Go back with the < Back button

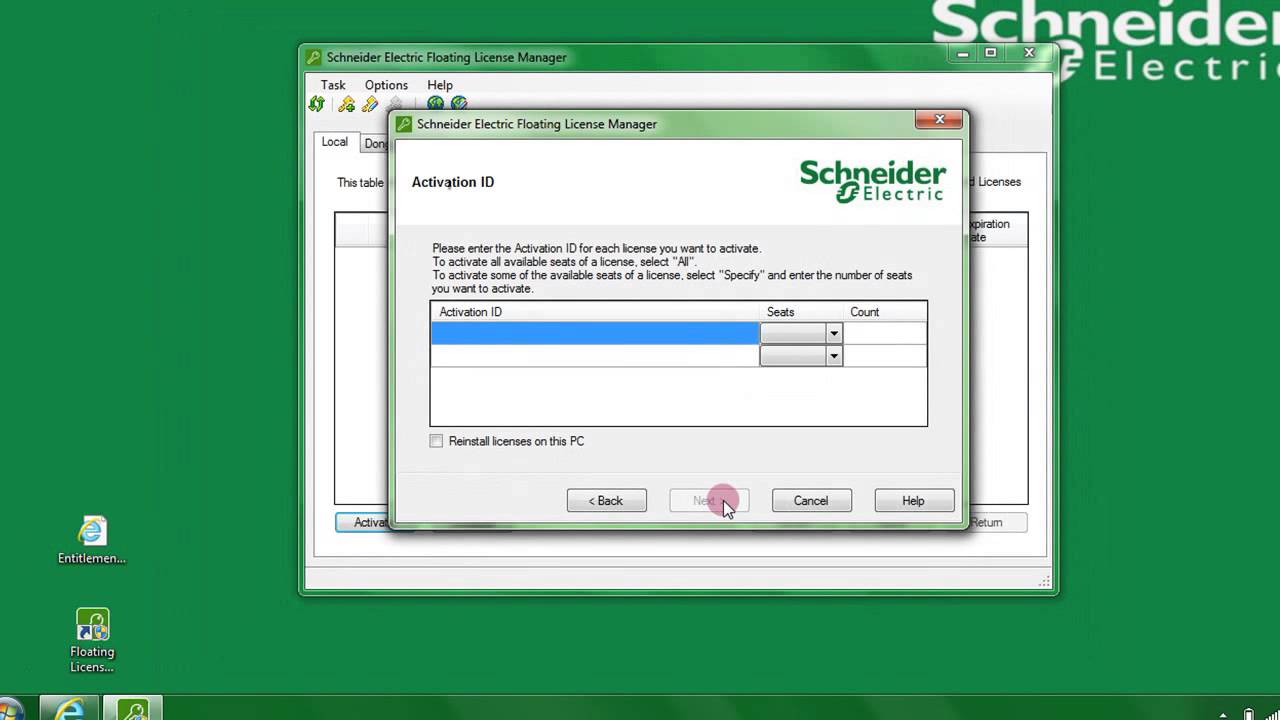pos(607,501)
